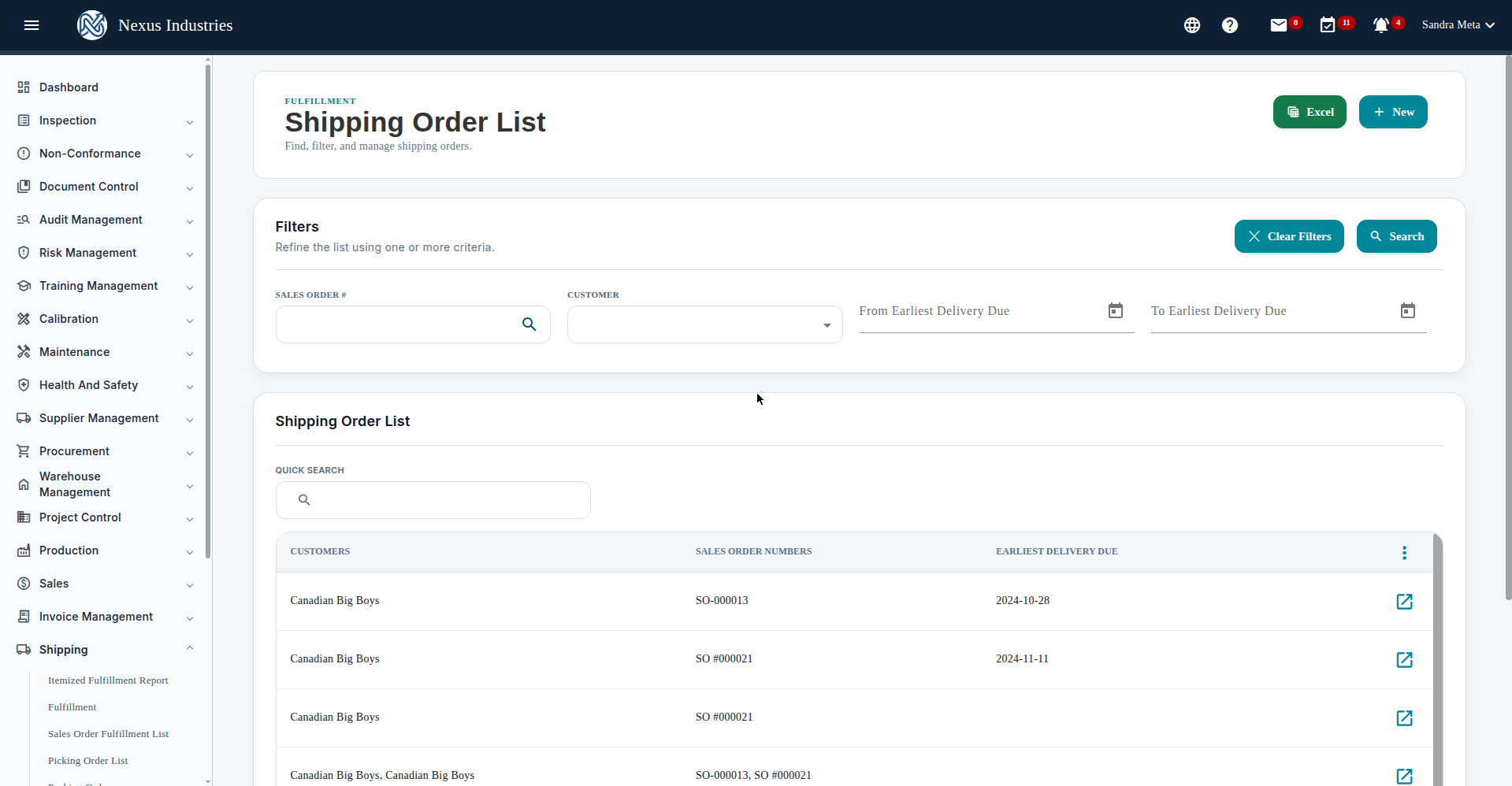Open the To Earliest Delivery Due calendar
Viewport: 1512px width, 786px height.
(1408, 310)
